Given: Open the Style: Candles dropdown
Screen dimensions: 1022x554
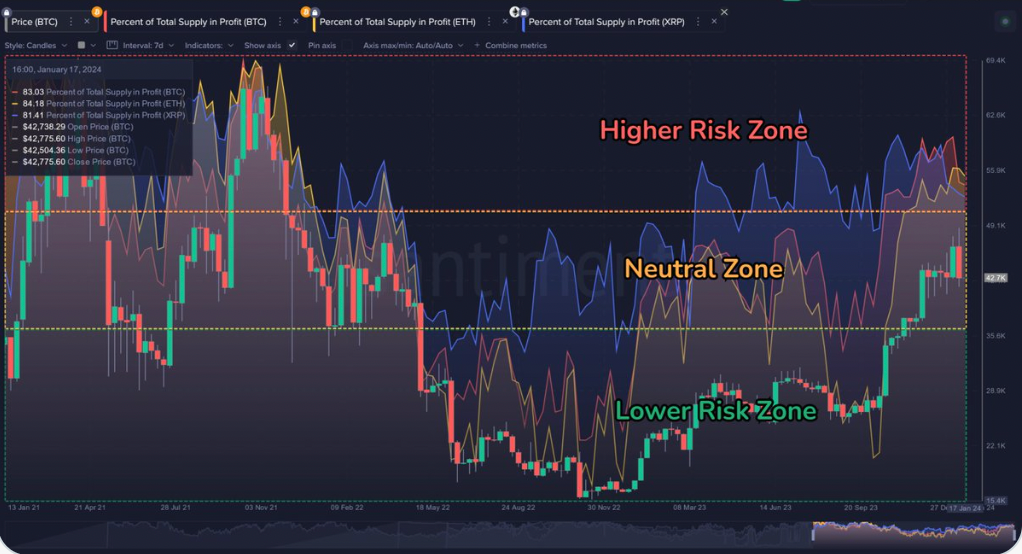Looking at the screenshot, I should coord(36,46).
